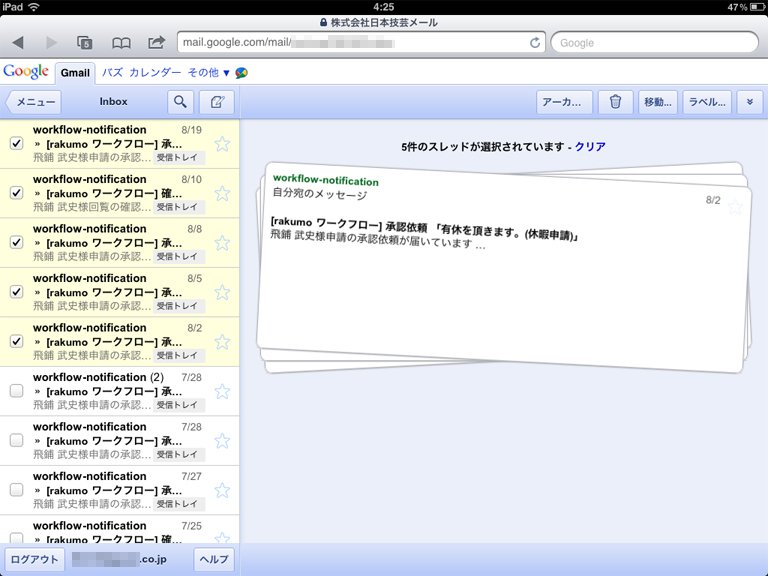This screenshot has height=576, width=768.
Task: Open the バズ link
Action: pyautogui.click(x=112, y=72)
